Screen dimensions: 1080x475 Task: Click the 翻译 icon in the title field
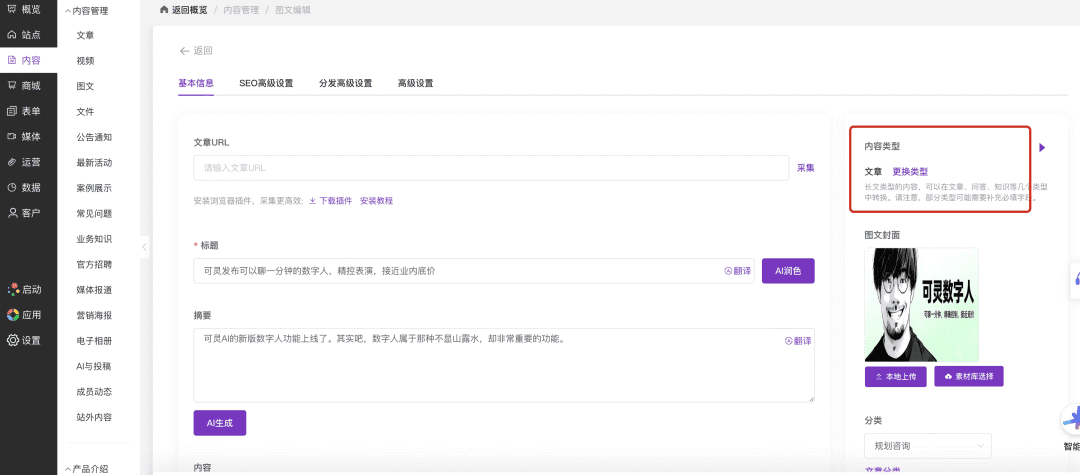coord(728,271)
